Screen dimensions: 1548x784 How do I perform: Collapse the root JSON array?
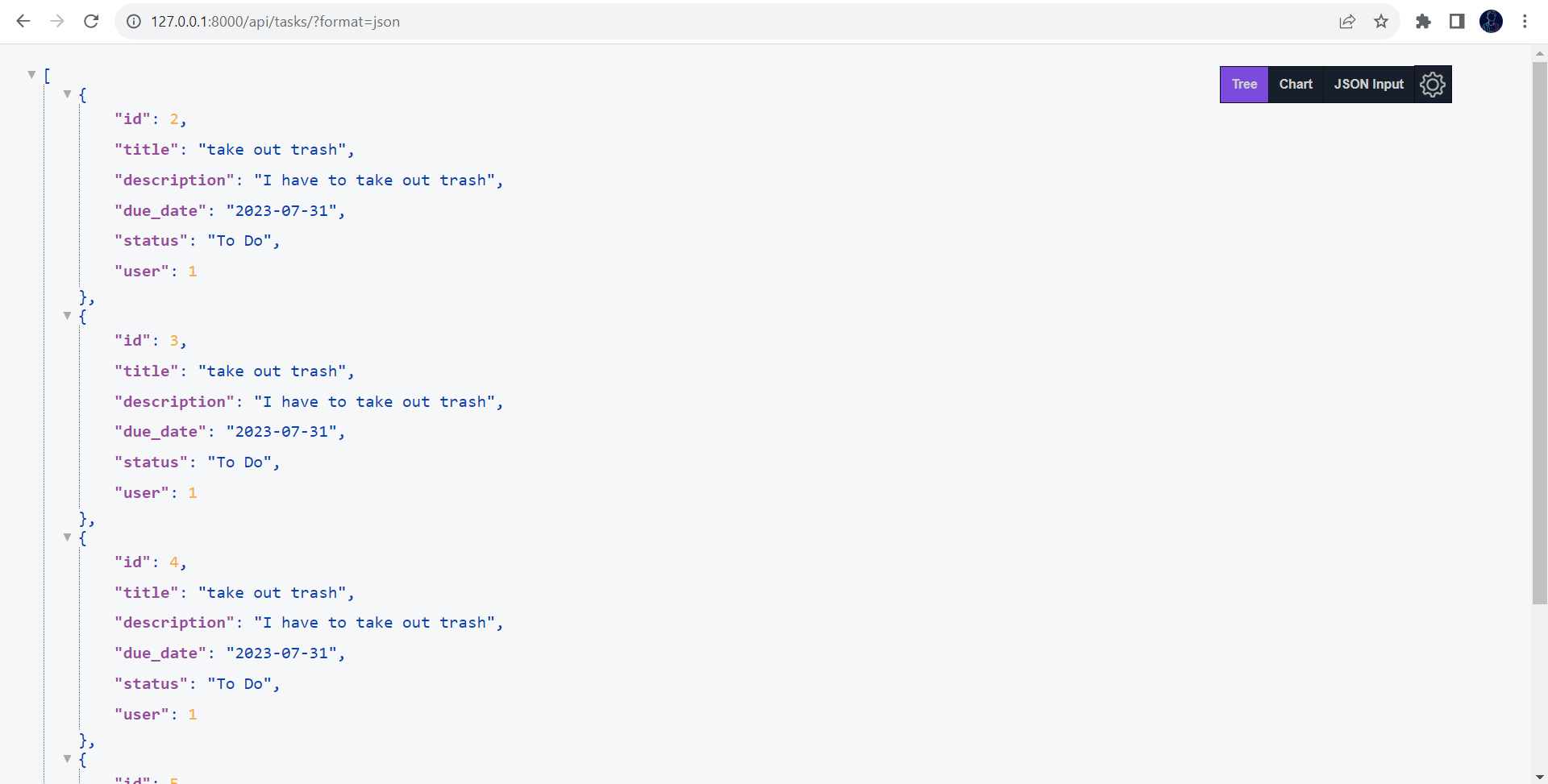coord(31,74)
